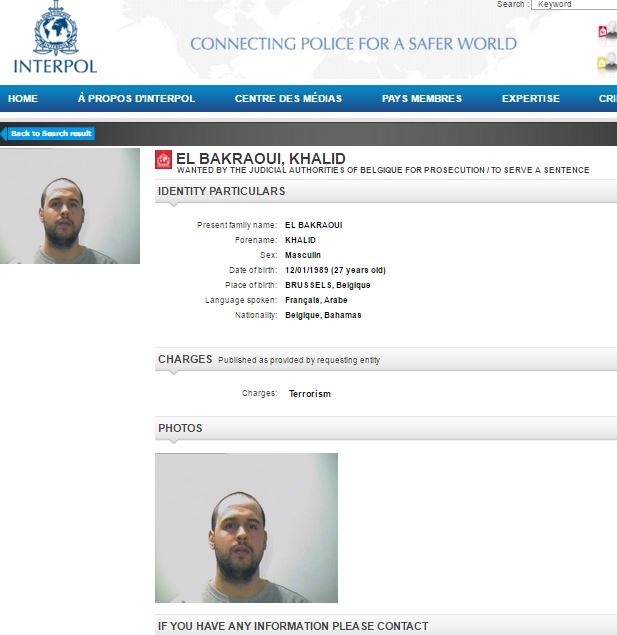Click the blue arrow of Back to Search result
This screenshot has width=617, height=635.
click(4, 134)
